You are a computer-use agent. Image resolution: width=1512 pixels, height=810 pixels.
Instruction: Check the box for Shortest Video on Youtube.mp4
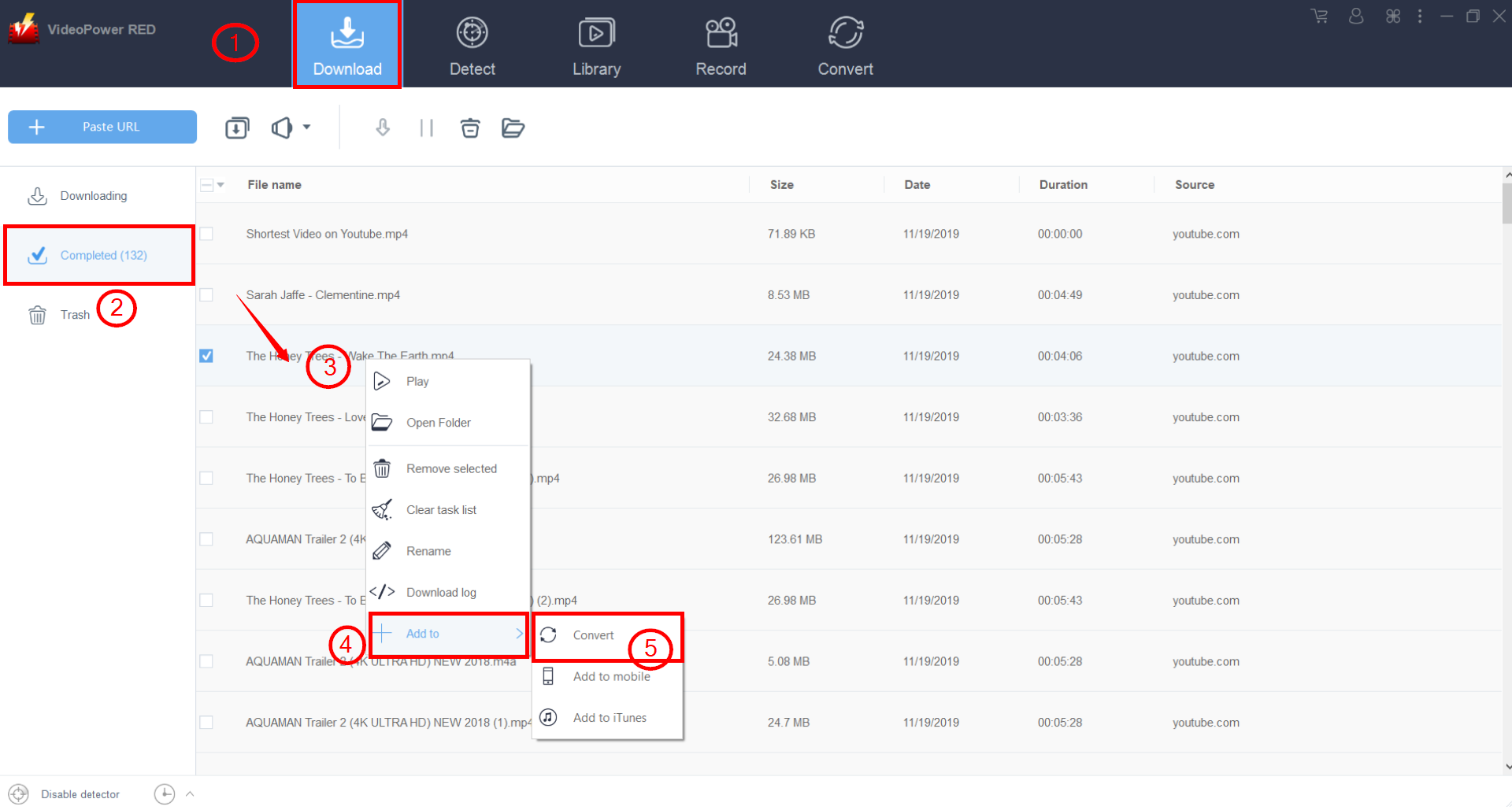[206, 234]
